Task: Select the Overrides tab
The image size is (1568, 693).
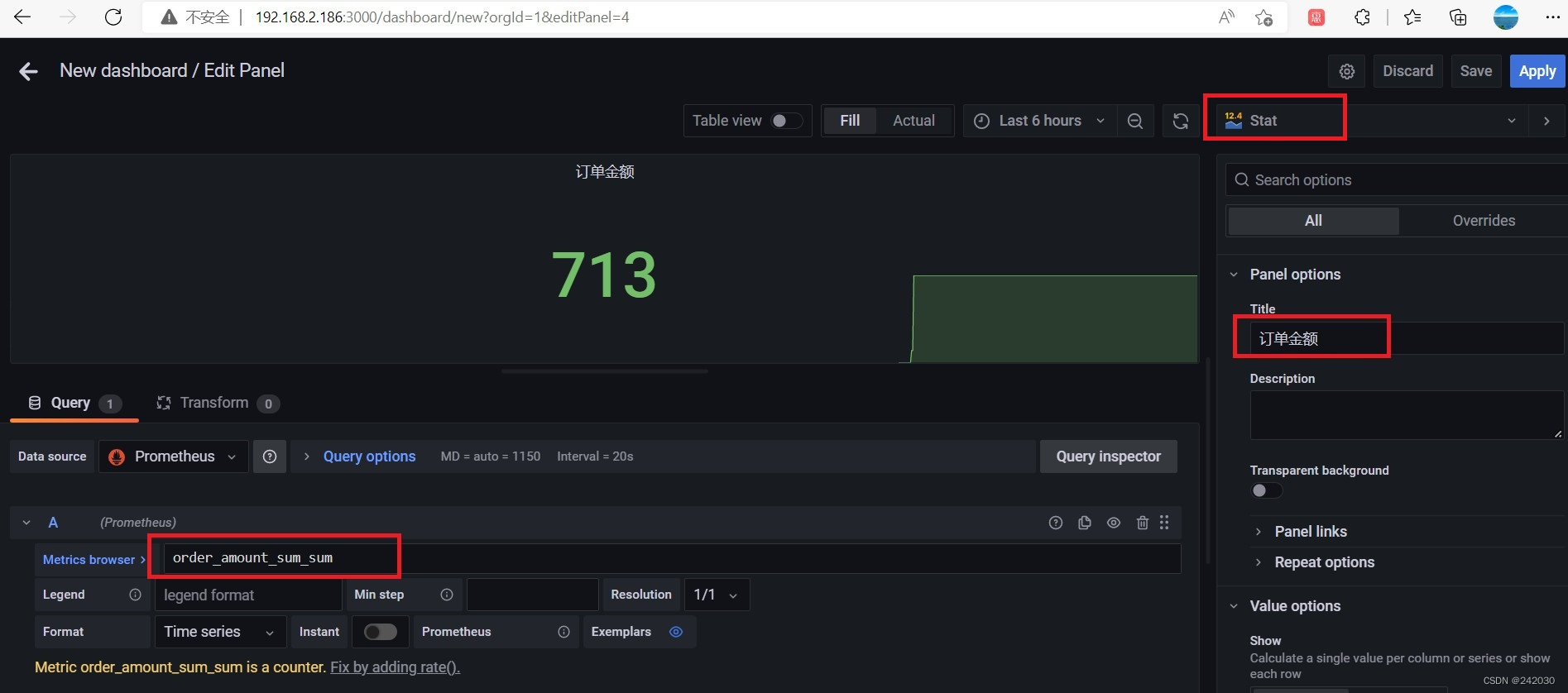Action: (x=1484, y=221)
